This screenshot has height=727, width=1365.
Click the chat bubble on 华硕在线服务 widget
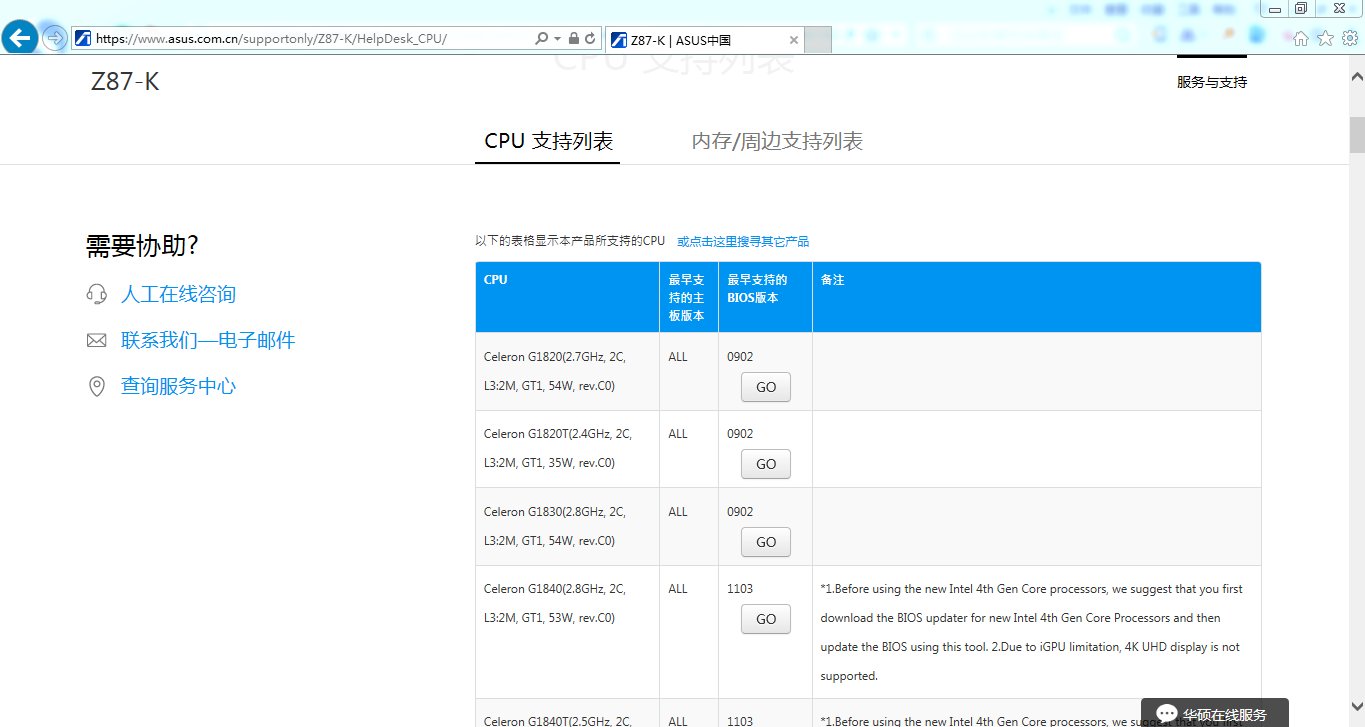[1166, 712]
